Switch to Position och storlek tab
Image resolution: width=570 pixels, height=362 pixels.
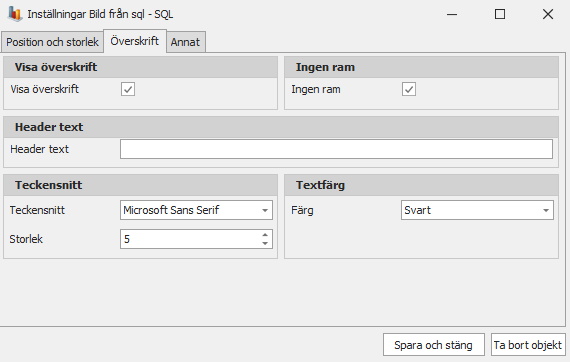point(52,42)
